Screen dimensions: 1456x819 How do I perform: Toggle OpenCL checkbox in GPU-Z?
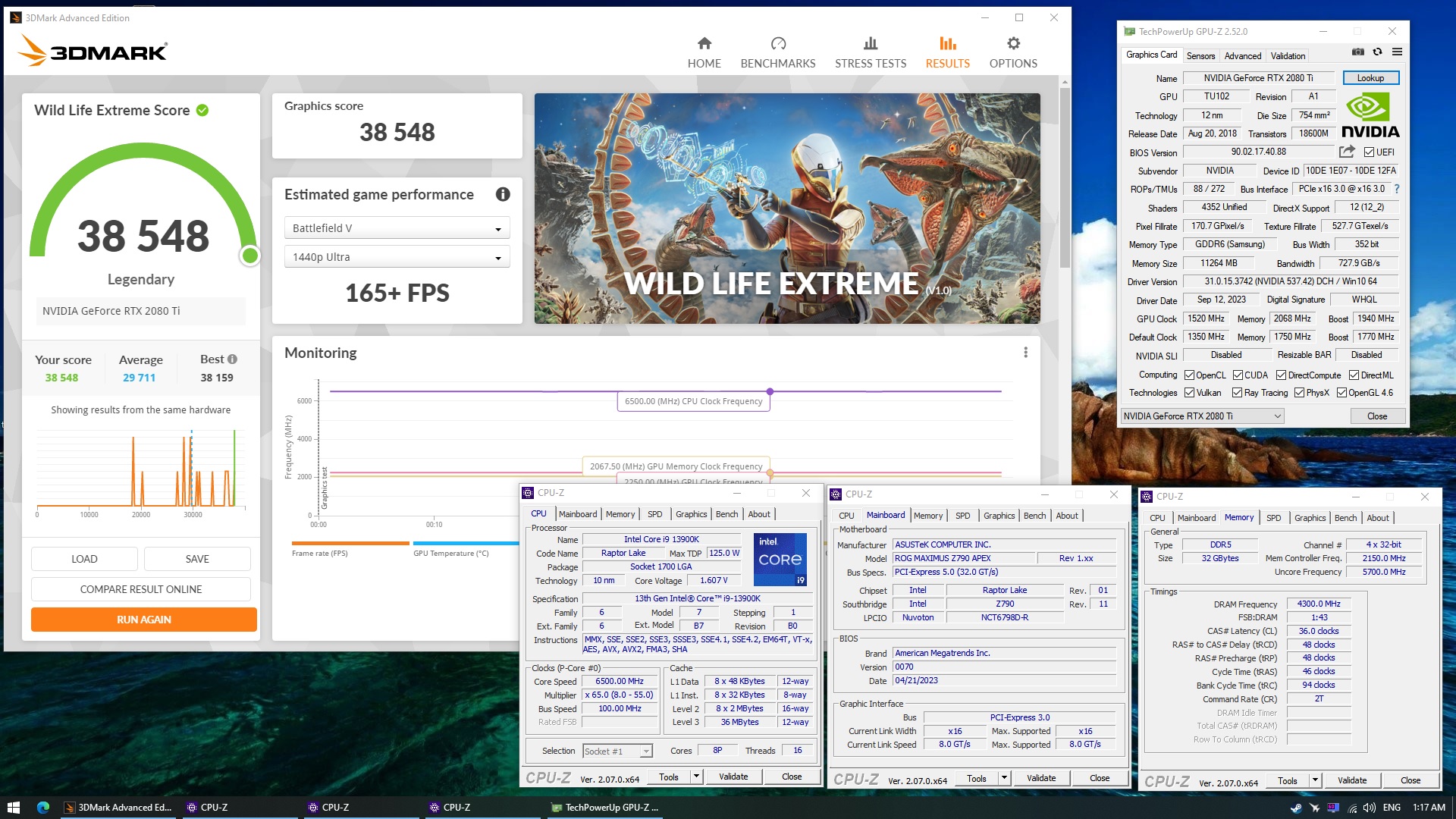click(x=1190, y=375)
